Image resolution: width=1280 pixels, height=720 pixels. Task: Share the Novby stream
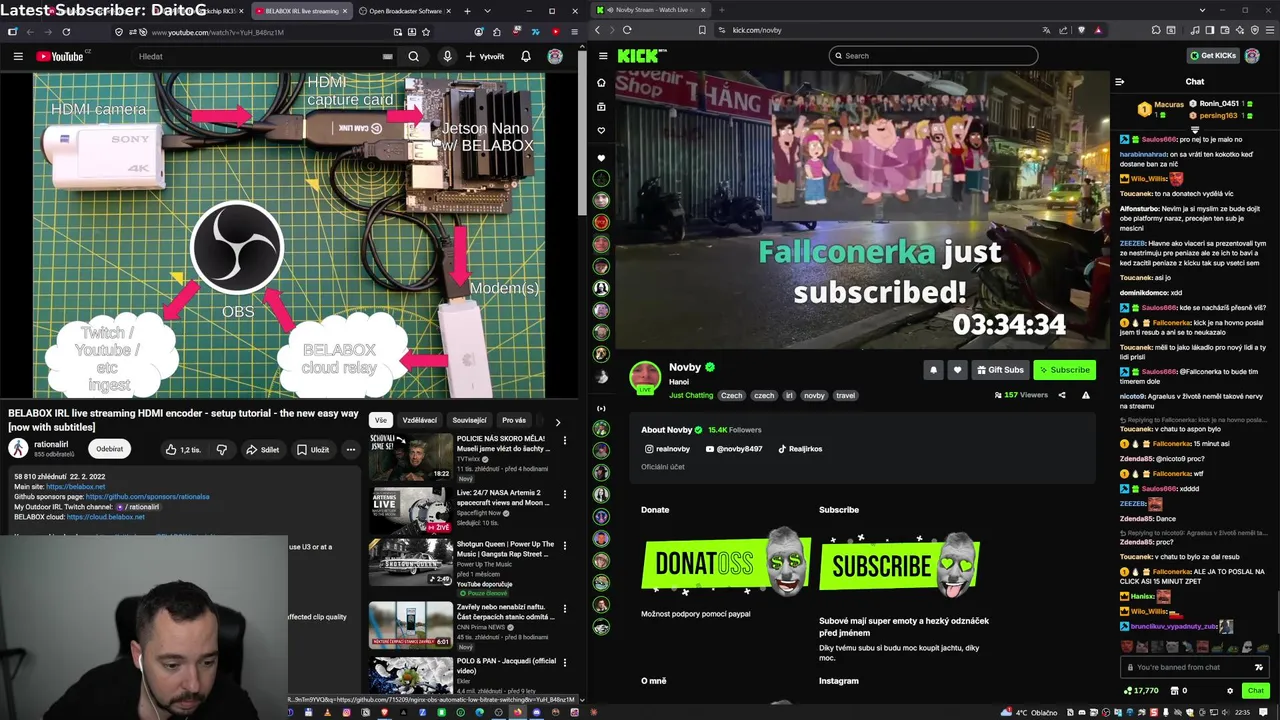pyautogui.click(x=1062, y=395)
